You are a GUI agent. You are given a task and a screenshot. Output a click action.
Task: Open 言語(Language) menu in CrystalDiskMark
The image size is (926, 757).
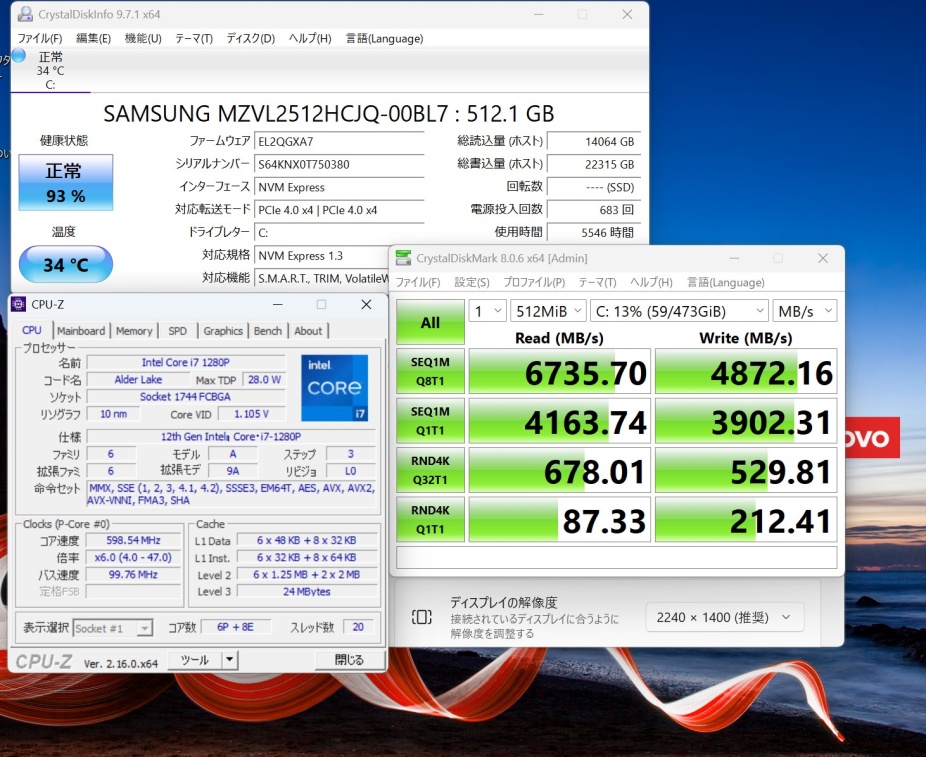point(726,282)
